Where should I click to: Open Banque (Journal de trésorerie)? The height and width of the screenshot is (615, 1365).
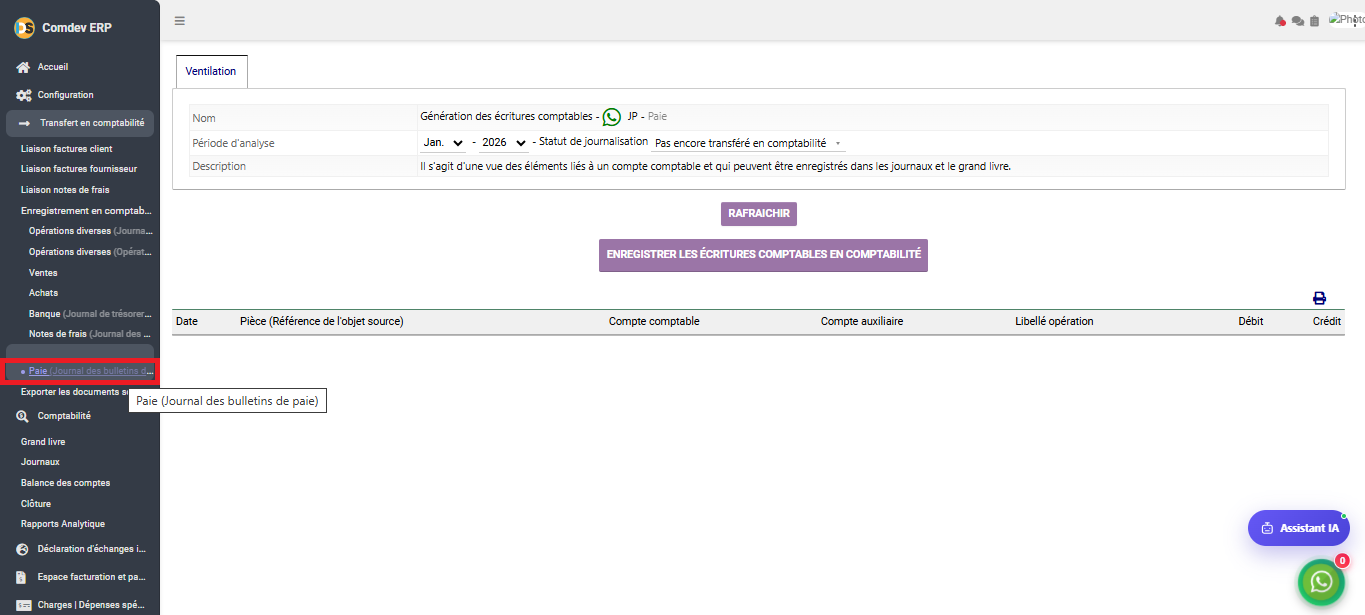pyautogui.click(x=91, y=314)
